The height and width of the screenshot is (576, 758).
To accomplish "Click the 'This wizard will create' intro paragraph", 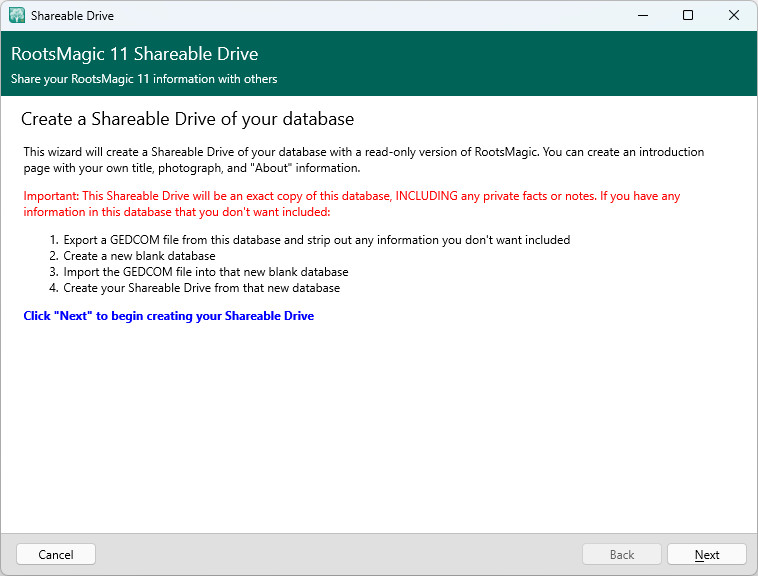I will pos(364,159).
